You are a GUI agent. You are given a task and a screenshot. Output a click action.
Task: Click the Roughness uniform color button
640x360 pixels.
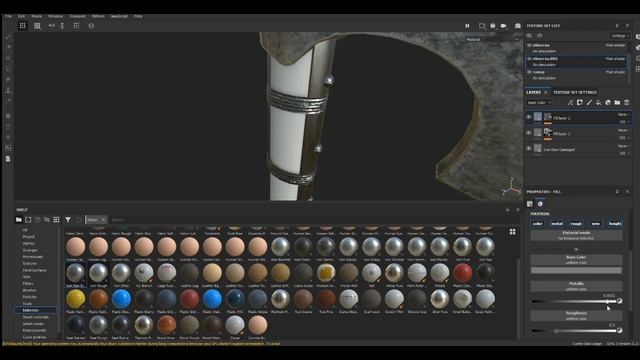(576, 316)
